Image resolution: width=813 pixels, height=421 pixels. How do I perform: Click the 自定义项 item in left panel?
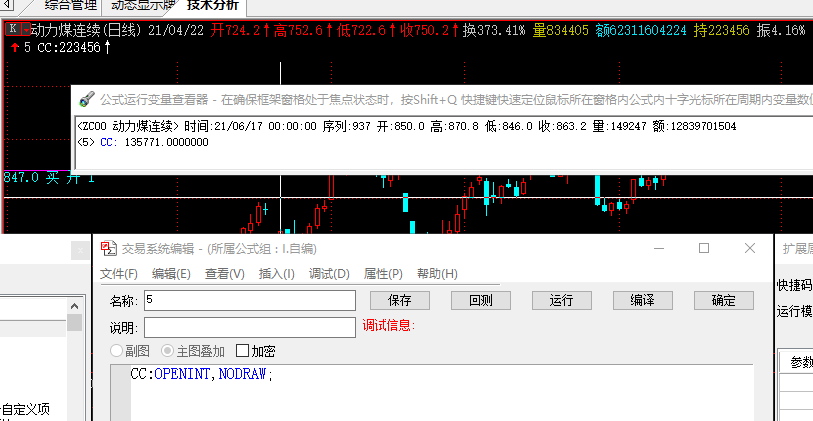pos(26,410)
